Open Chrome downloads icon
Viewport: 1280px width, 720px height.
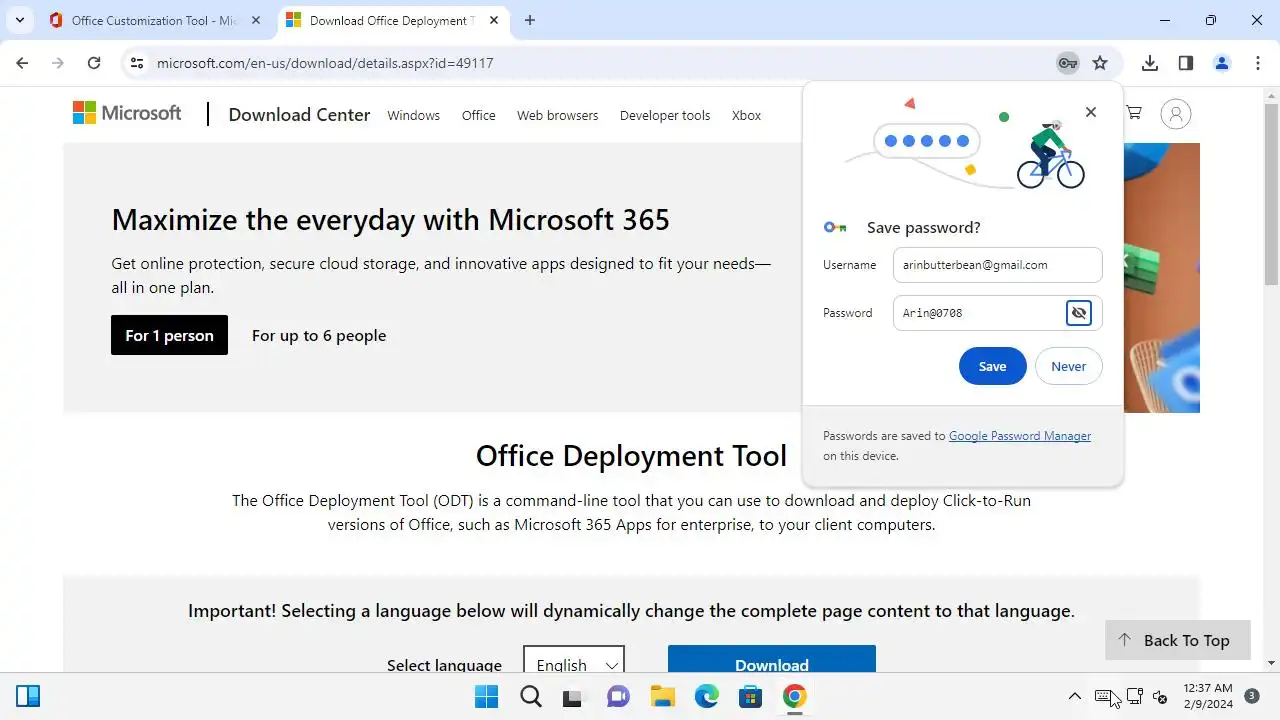click(x=1150, y=63)
